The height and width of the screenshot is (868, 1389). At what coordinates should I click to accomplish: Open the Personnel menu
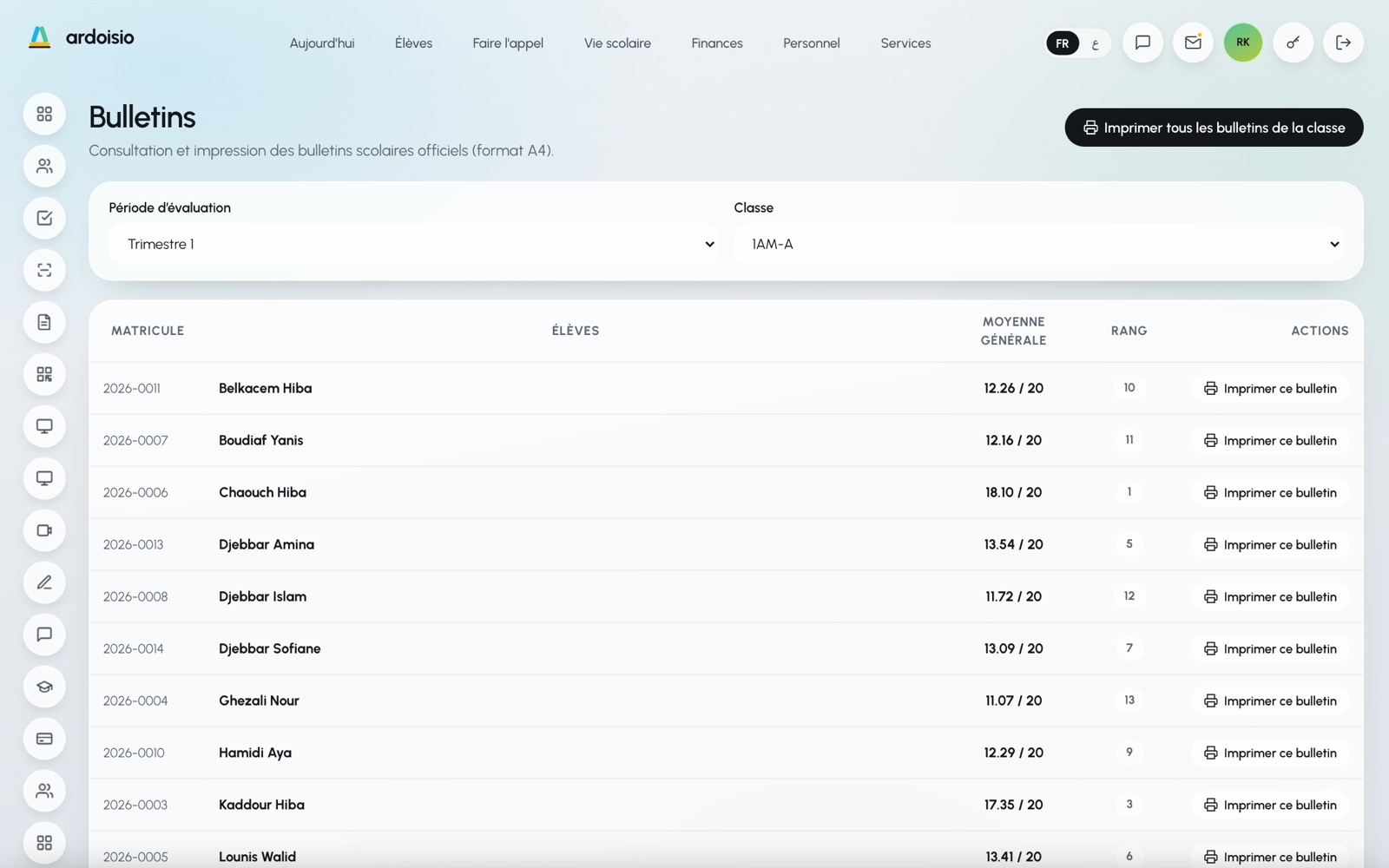coord(812,43)
